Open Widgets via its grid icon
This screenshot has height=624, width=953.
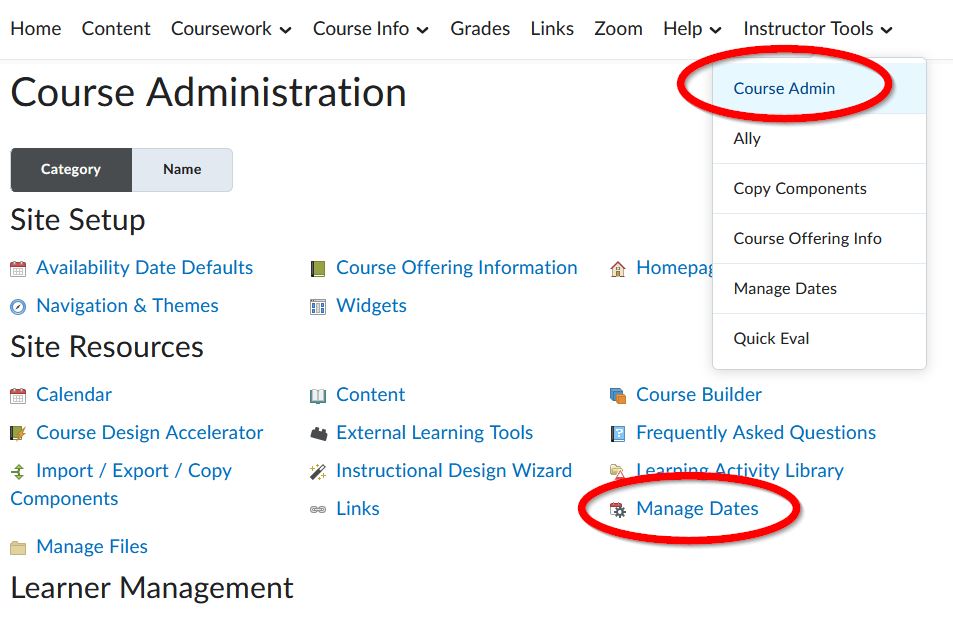(x=320, y=306)
